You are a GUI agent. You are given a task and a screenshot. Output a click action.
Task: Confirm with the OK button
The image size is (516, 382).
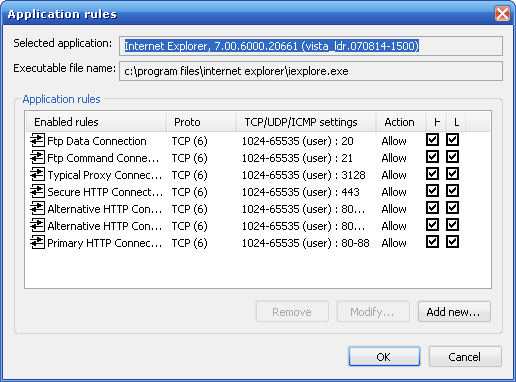384,357
